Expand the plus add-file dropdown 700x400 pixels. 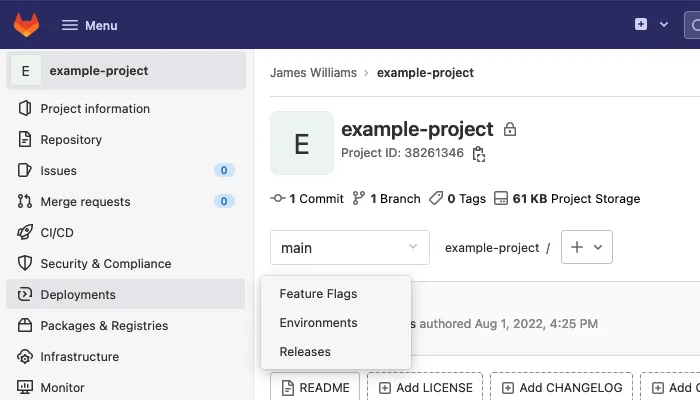coord(587,247)
